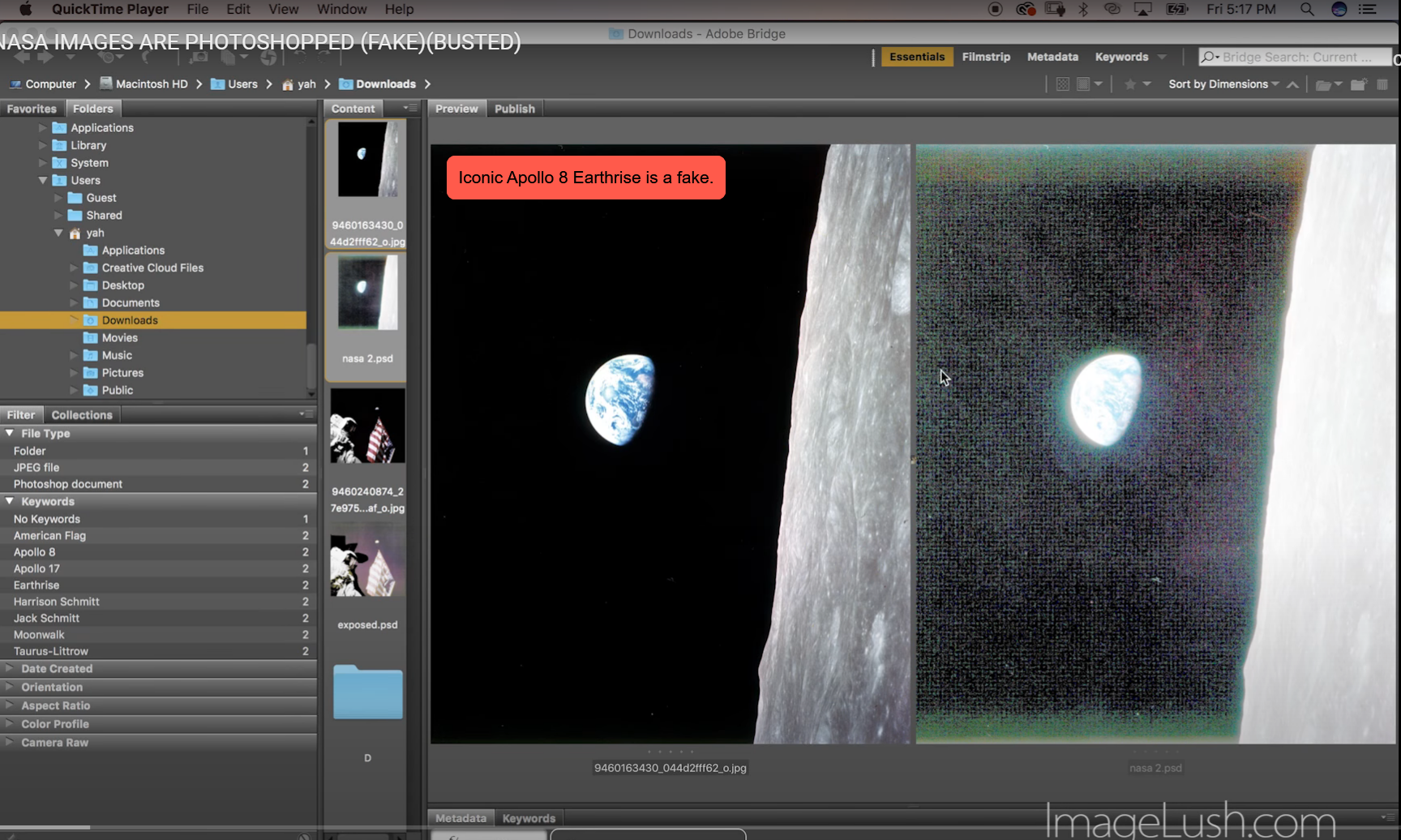Select the Pictures folder in tree
Viewport: 1401px width, 840px height.
click(122, 373)
